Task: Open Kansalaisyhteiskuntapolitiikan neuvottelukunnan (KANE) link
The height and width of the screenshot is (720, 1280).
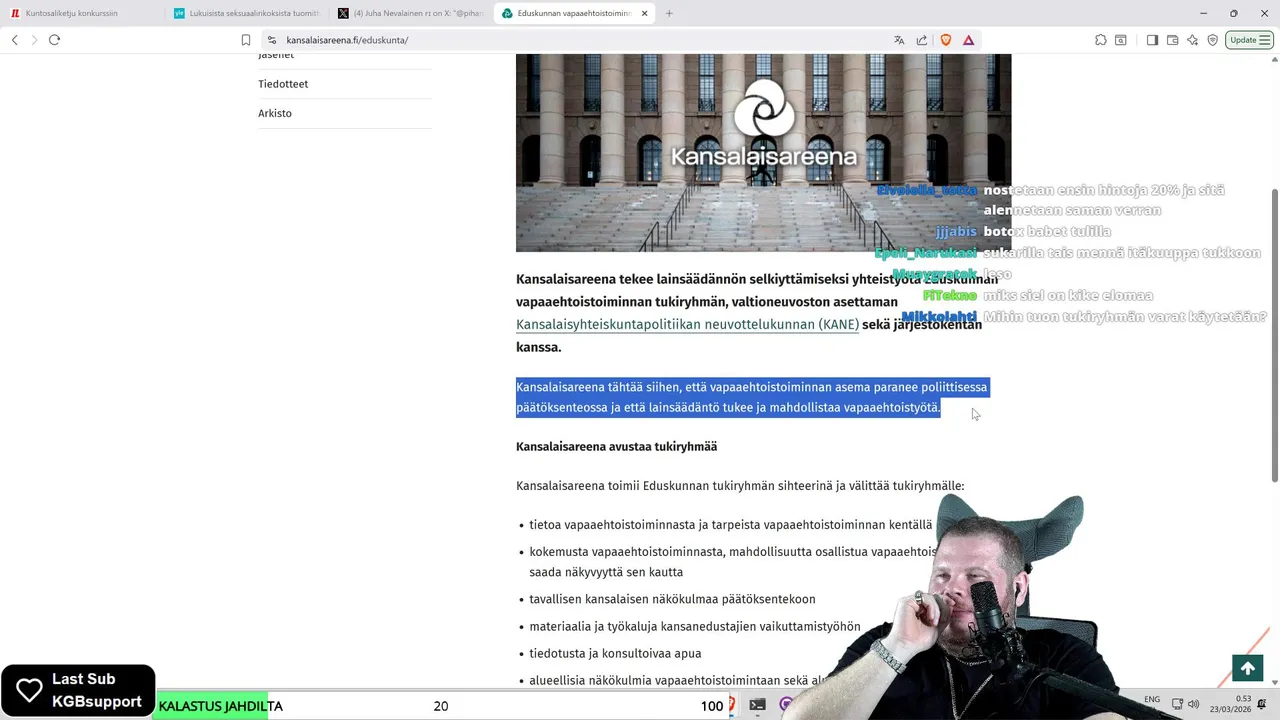Action: (687, 325)
